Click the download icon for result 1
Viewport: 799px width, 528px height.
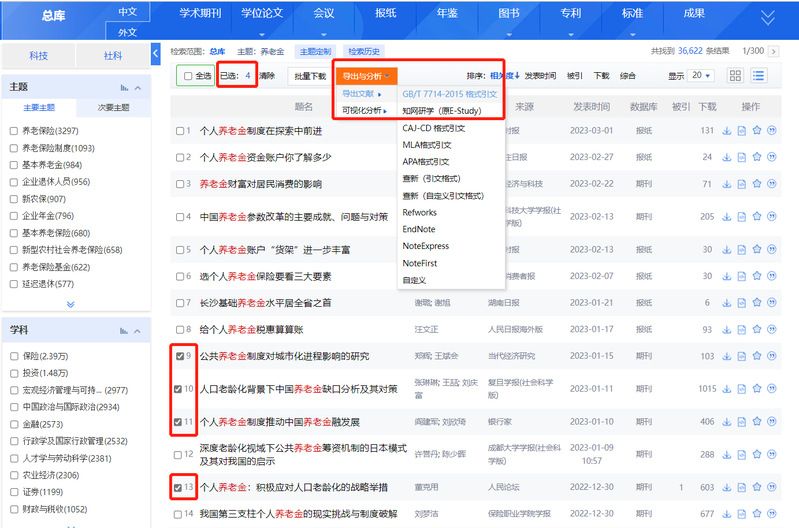(727, 131)
